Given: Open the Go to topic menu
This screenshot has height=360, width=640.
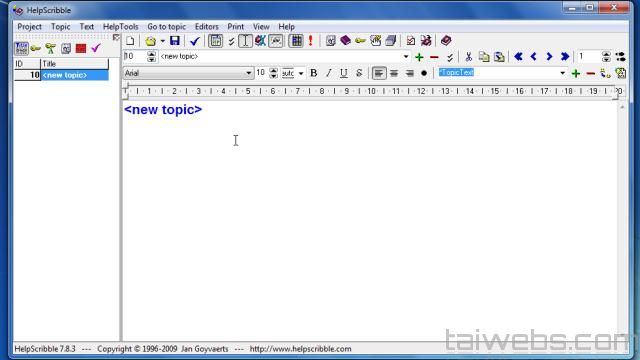Looking at the screenshot, I should 167,27.
